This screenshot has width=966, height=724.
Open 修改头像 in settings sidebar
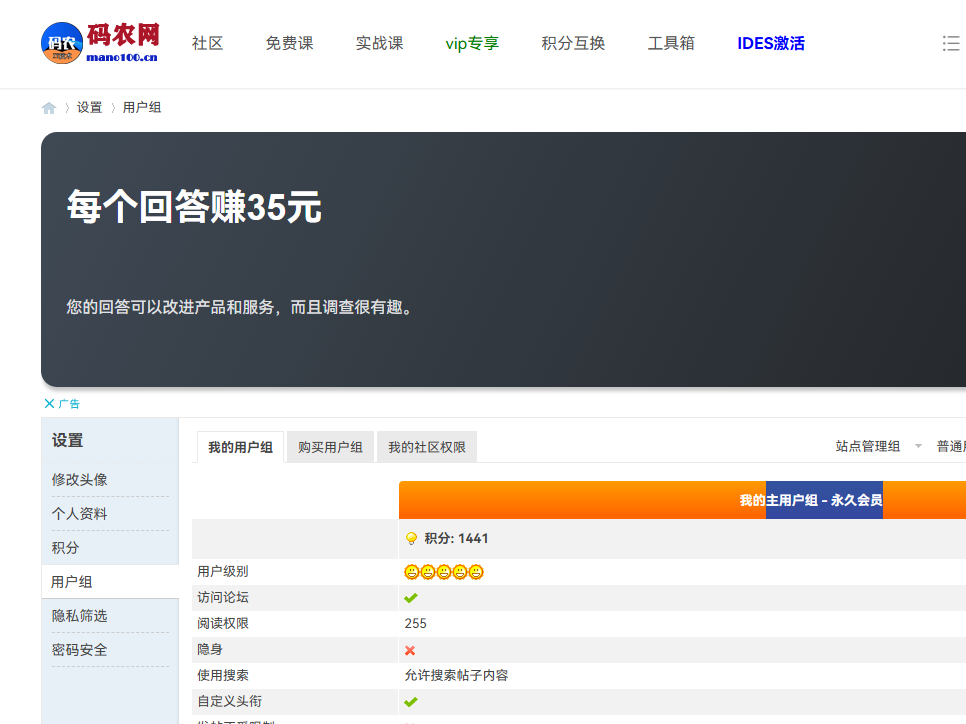tap(79, 479)
